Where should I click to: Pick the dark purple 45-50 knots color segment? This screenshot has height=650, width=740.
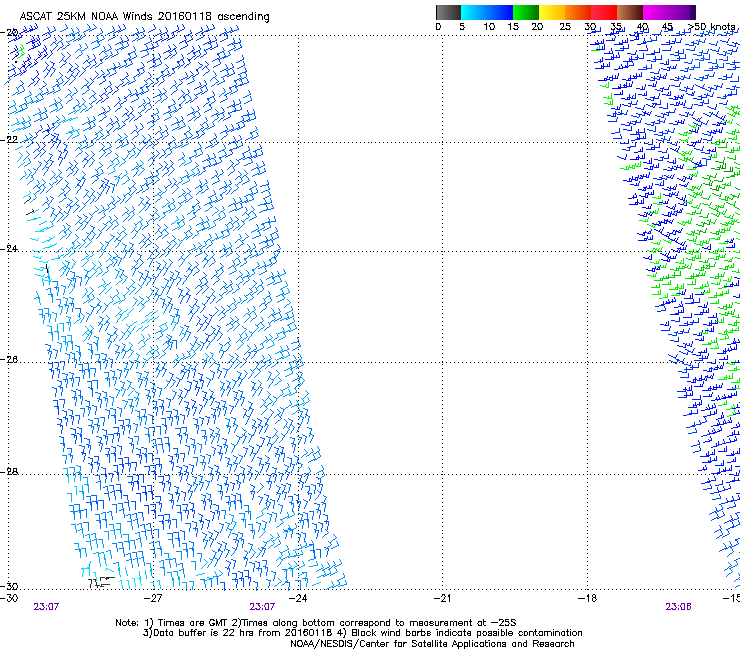(682, 12)
